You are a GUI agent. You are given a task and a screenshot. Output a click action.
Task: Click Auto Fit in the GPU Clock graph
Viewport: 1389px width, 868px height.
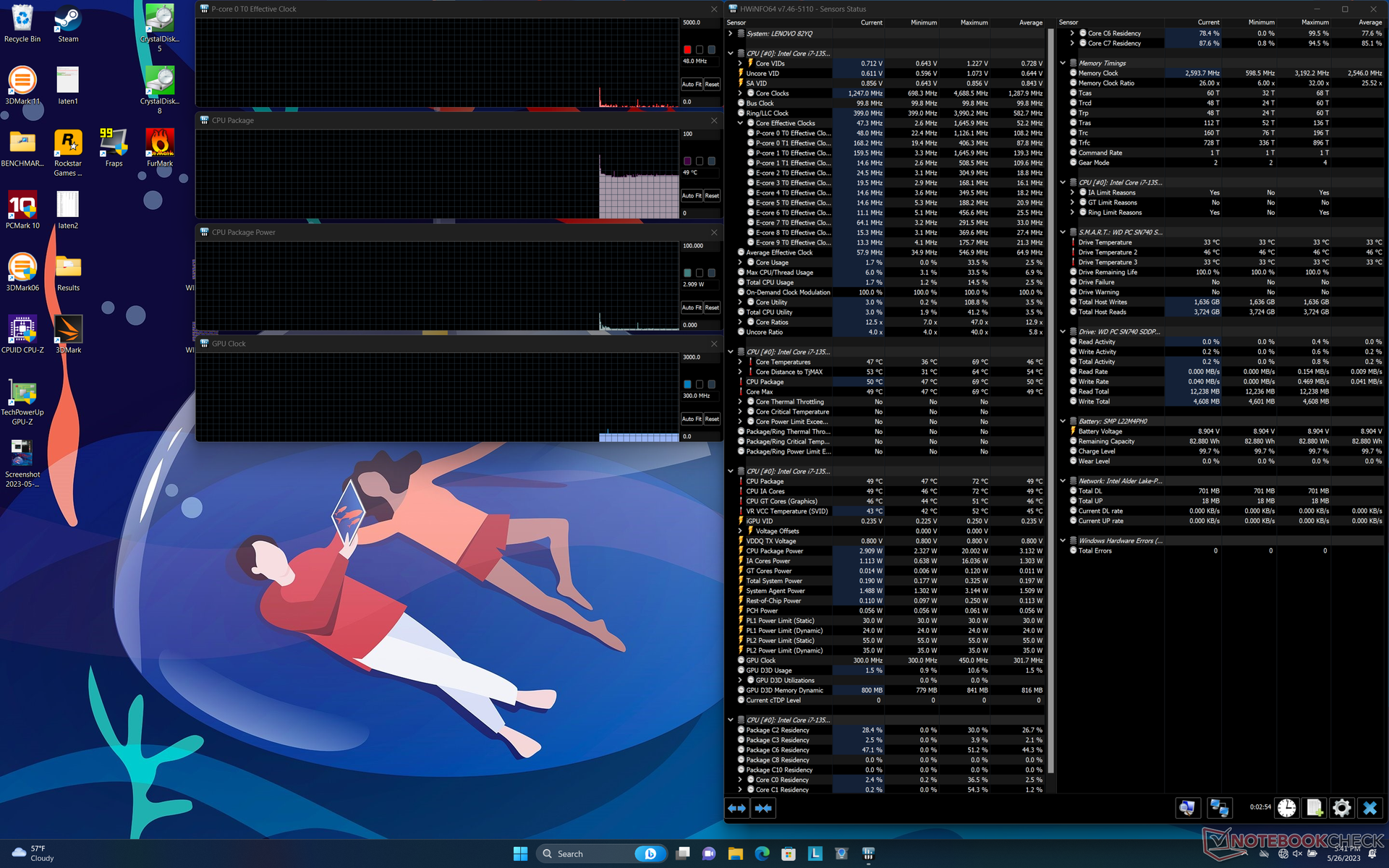692,419
